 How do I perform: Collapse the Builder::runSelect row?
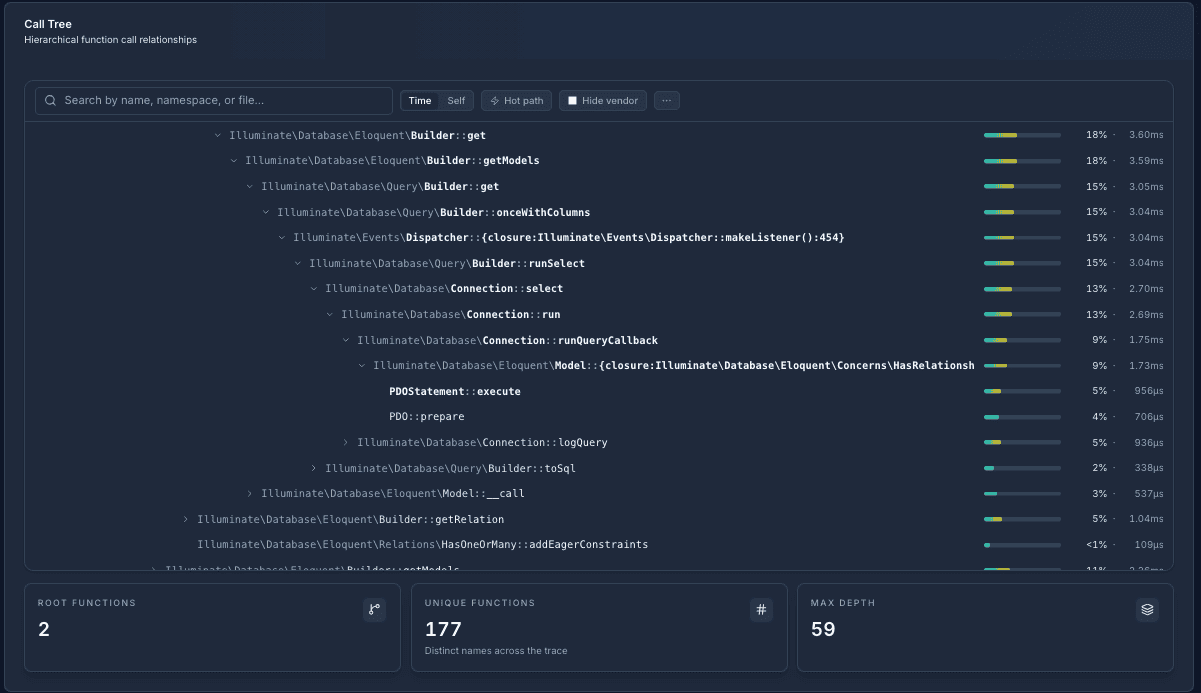click(297, 264)
